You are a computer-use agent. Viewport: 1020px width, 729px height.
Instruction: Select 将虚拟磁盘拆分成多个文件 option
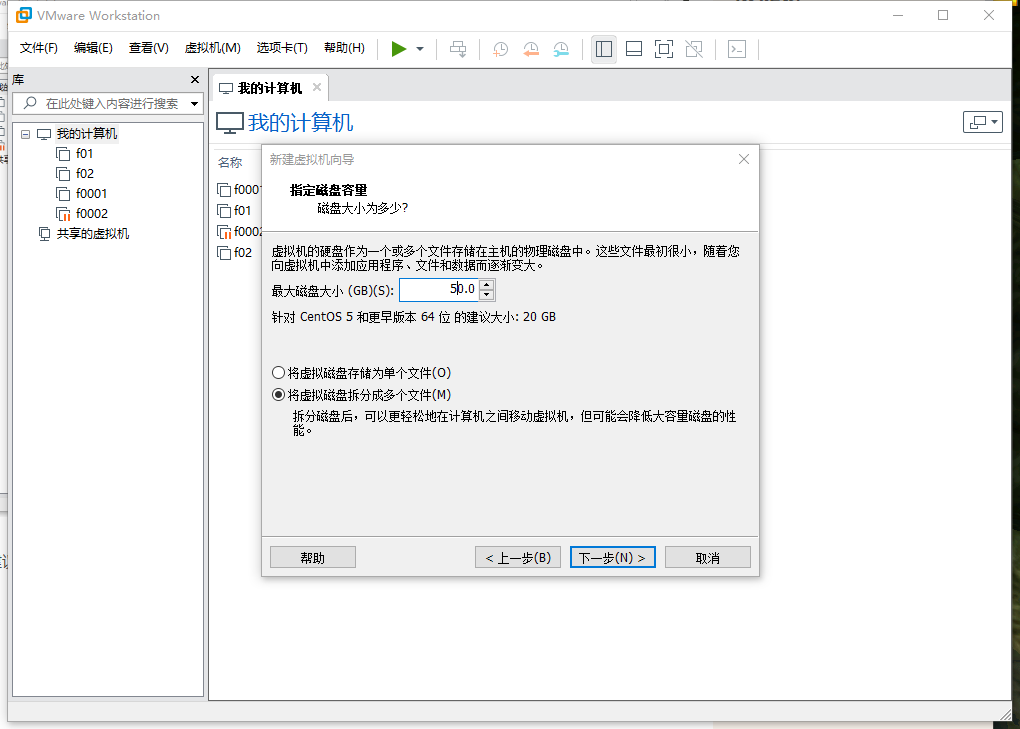pyautogui.click(x=278, y=394)
